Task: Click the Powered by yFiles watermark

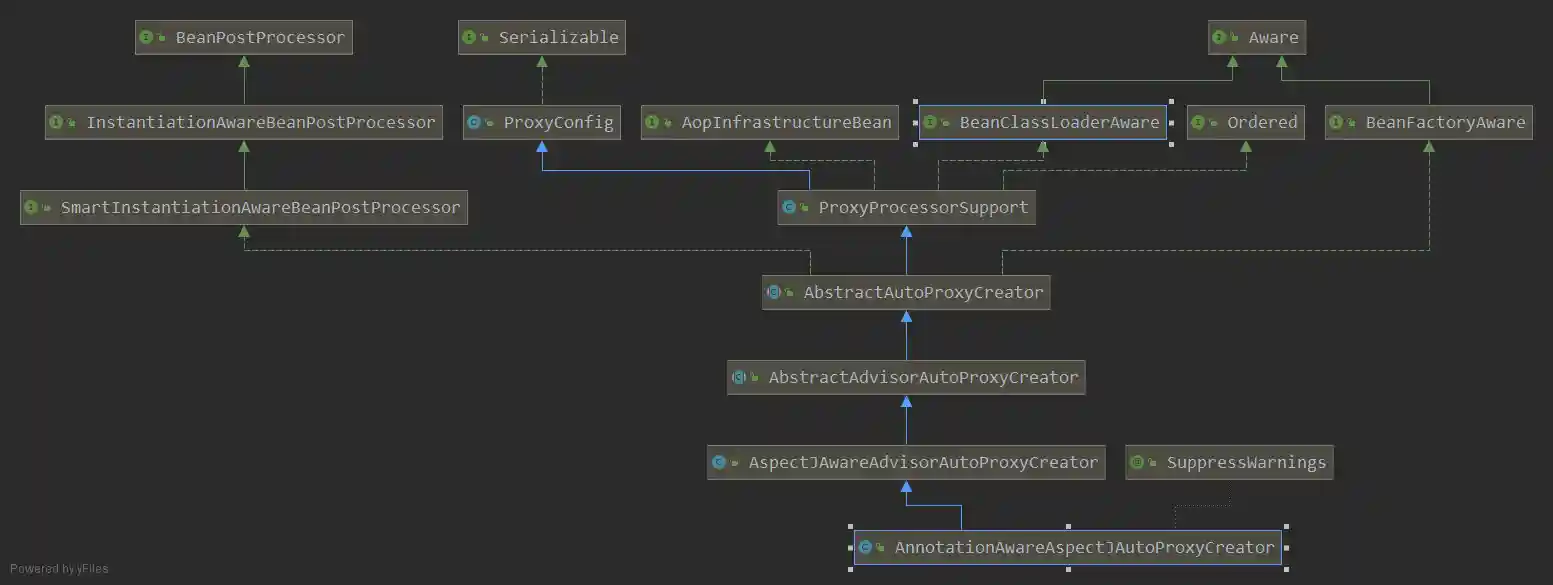Action: (x=59, y=569)
